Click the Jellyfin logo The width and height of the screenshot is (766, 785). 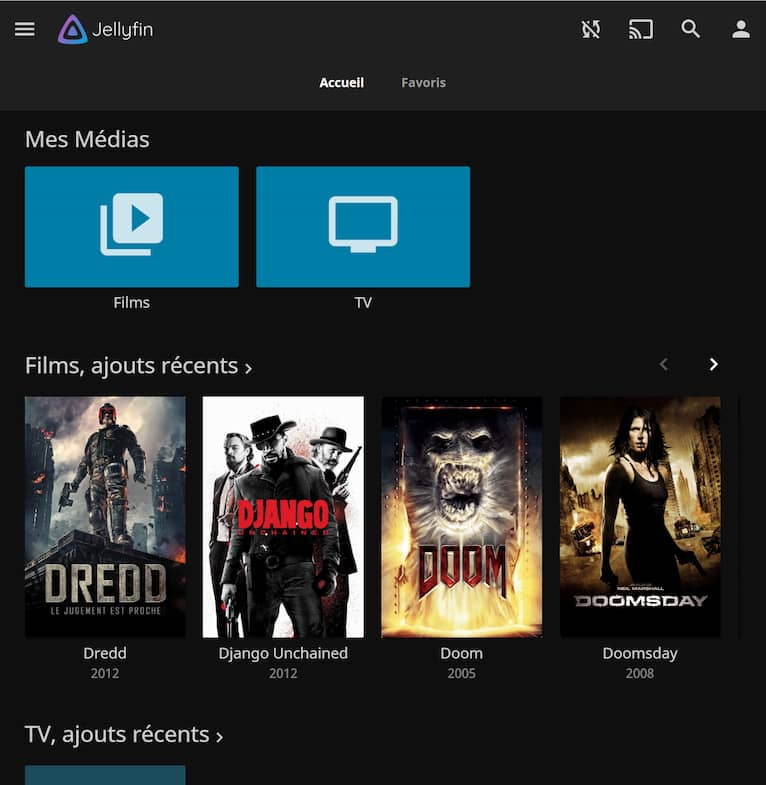click(x=106, y=29)
